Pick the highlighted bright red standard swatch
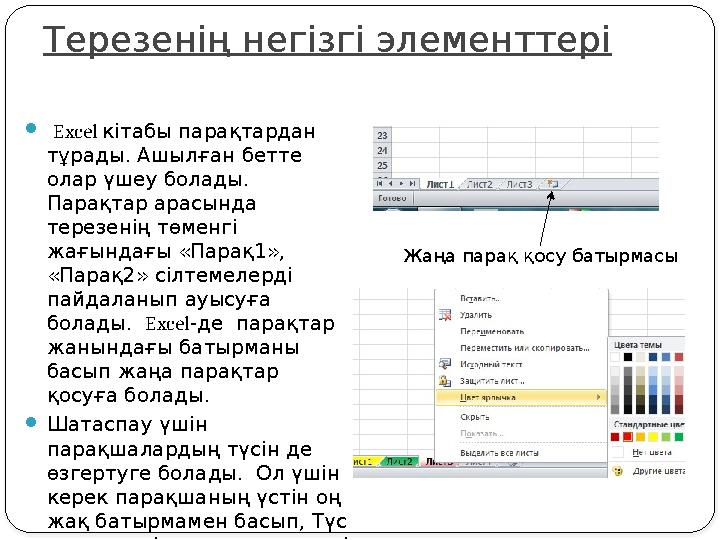720x540 pixels. tap(628, 437)
